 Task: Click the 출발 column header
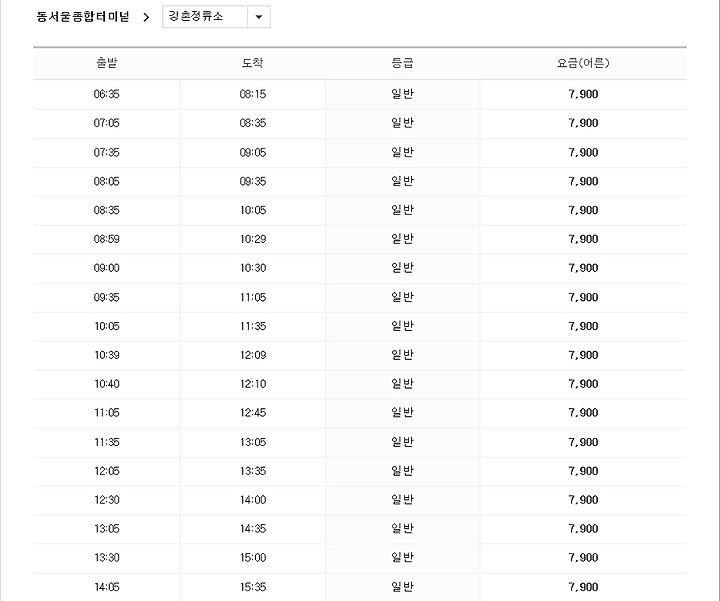click(x=107, y=63)
